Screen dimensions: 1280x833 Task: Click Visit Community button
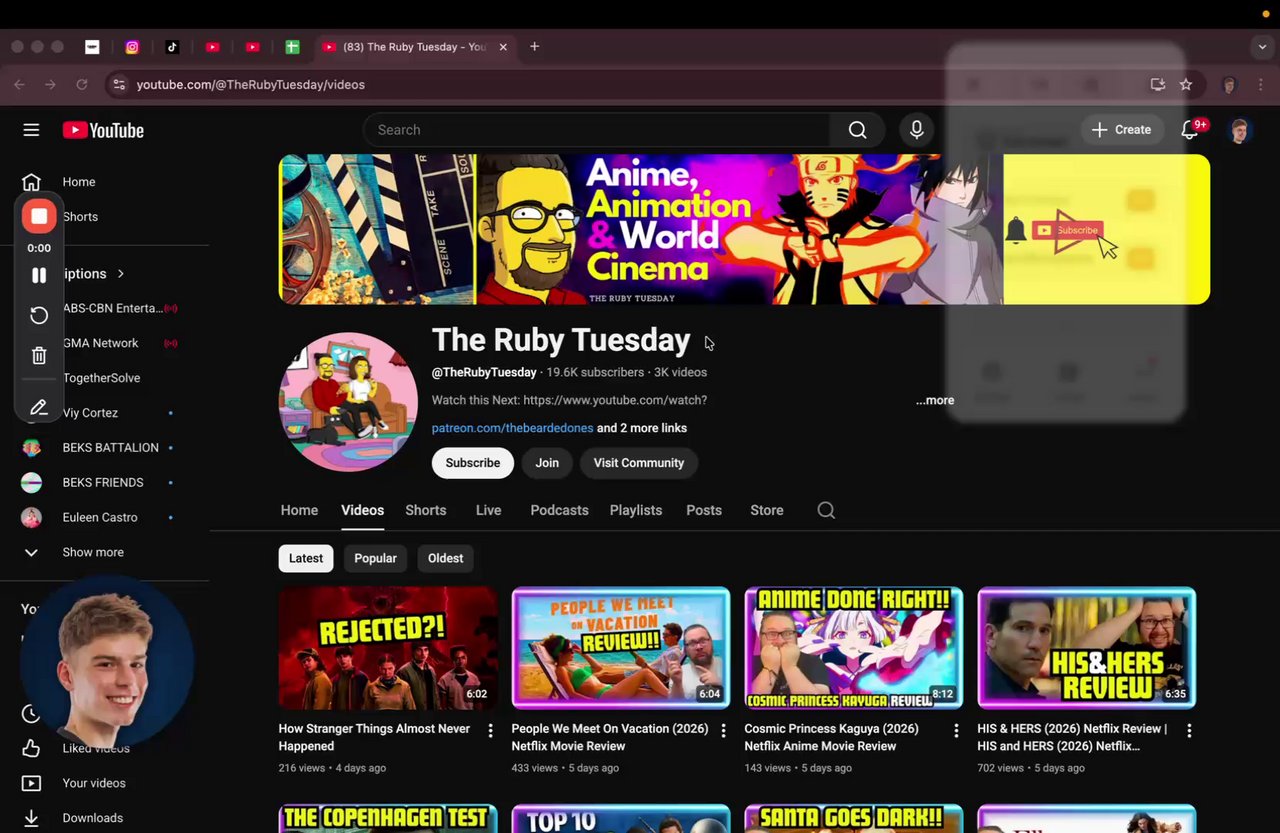click(639, 463)
